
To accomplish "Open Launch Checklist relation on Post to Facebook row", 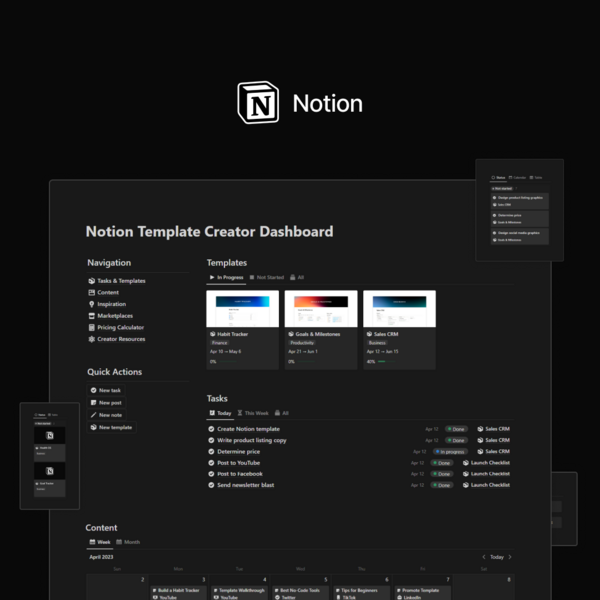I will point(486,474).
